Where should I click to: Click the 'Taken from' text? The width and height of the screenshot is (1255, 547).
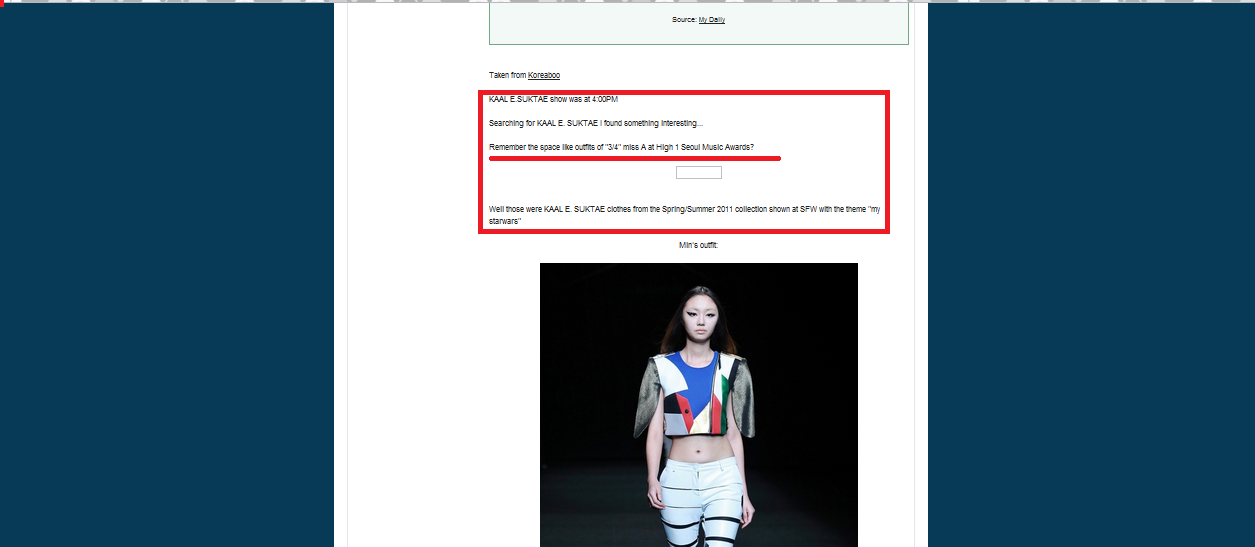(x=507, y=75)
